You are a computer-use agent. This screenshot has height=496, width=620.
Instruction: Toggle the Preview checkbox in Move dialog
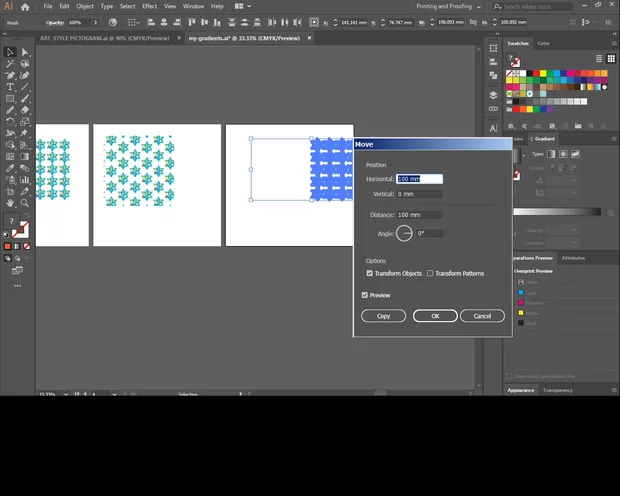coord(365,295)
